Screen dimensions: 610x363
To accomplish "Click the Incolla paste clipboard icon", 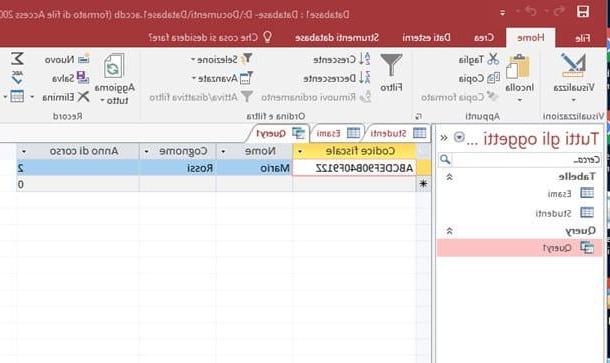I will click(518, 66).
